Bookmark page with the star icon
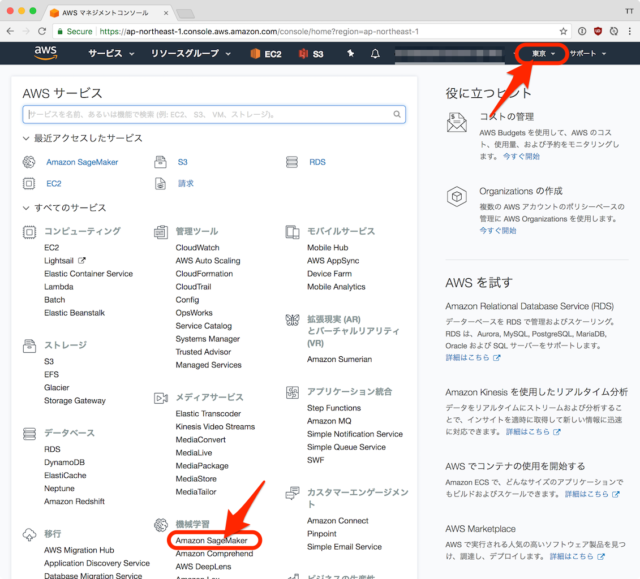640x579 pixels. coord(563,31)
